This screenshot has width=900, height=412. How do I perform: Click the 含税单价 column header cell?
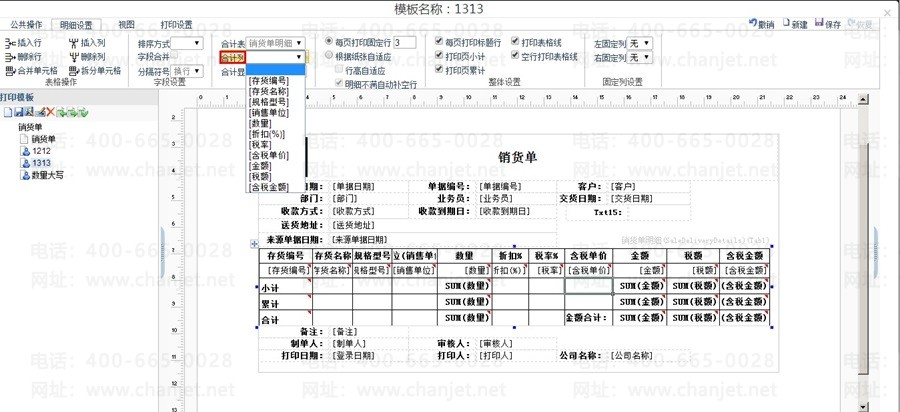[x=588, y=256]
